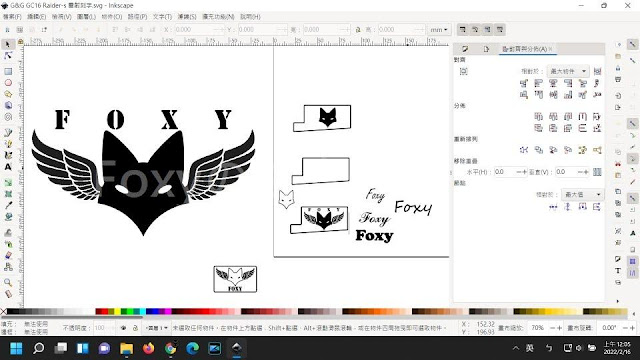Viewport: 640px width, 360px height.
Task: Toggle scale rounded corners option
Action: [x=475, y=29]
